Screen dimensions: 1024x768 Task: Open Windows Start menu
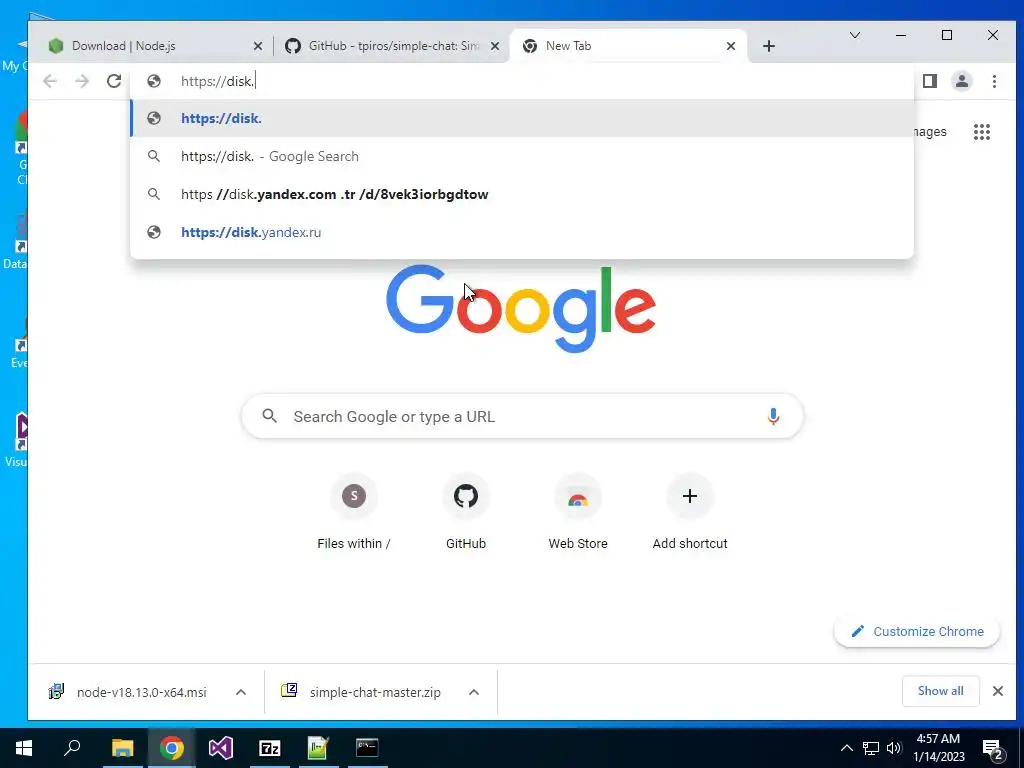click(24, 748)
